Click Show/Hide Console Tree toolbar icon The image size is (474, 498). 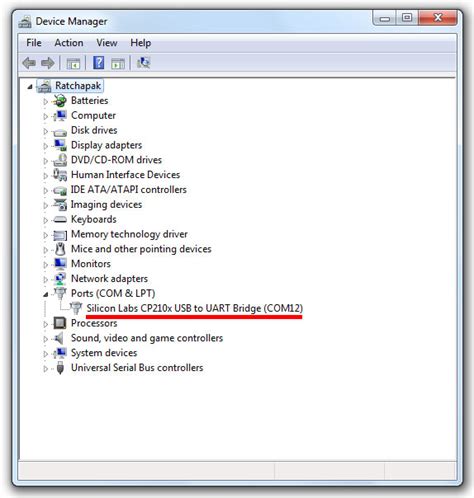73,63
